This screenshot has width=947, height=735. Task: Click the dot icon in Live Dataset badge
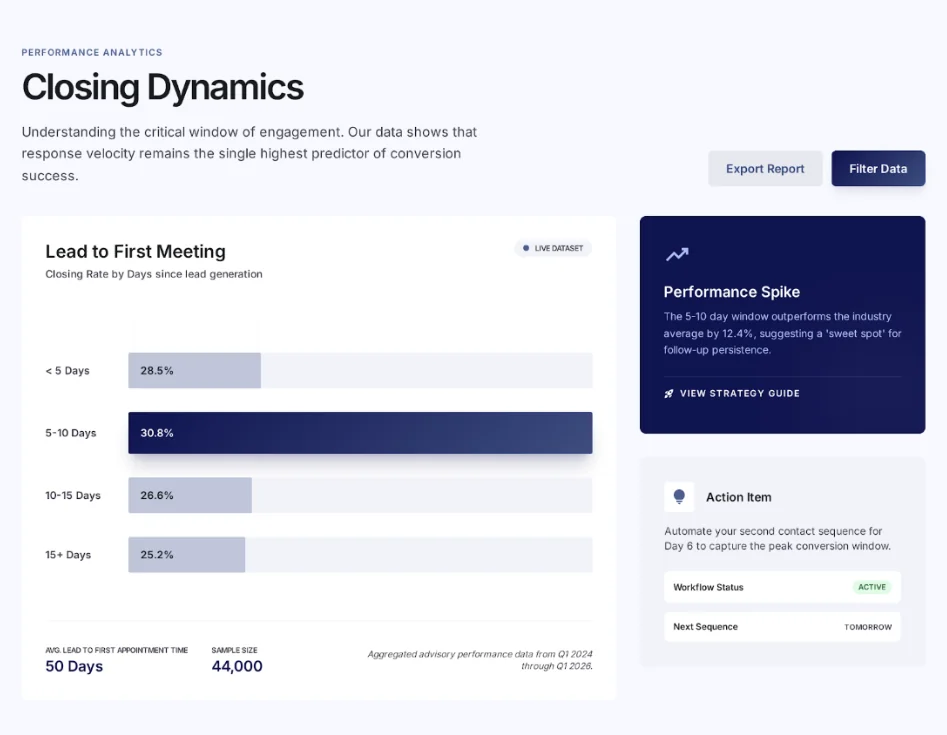[x=525, y=248]
